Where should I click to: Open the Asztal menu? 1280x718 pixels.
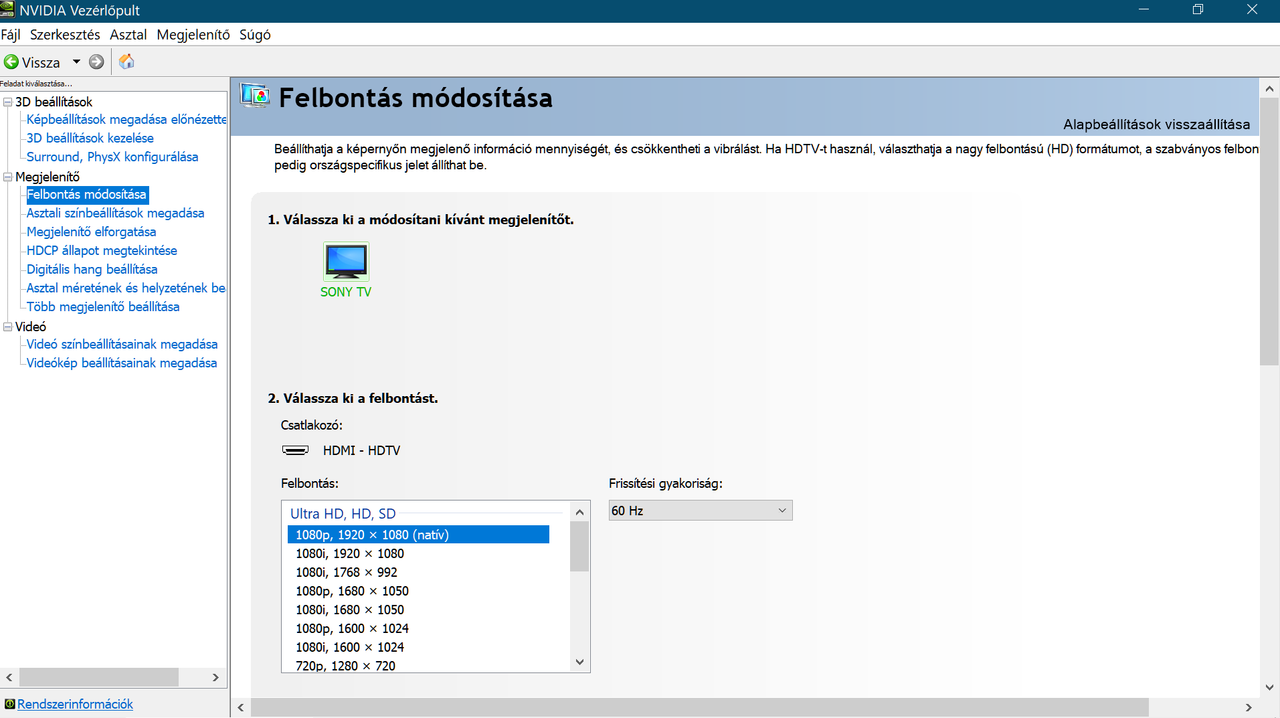128,34
